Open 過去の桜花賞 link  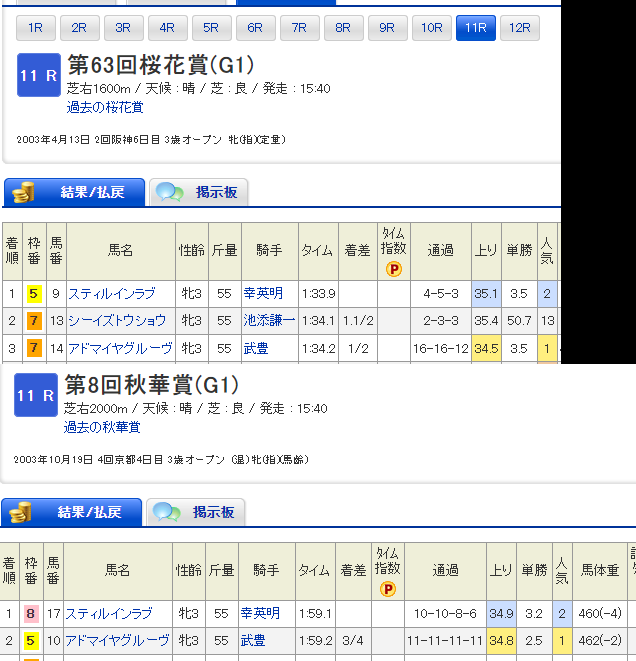(x=104, y=107)
